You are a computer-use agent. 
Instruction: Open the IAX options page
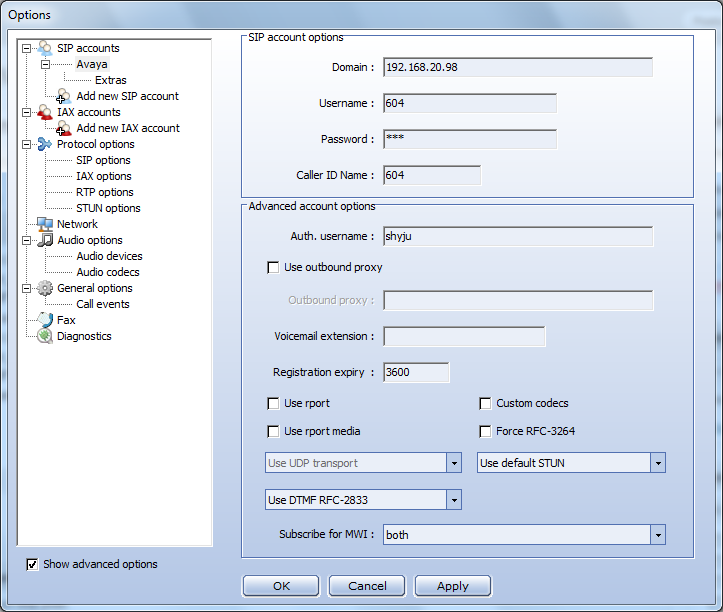pos(104,176)
